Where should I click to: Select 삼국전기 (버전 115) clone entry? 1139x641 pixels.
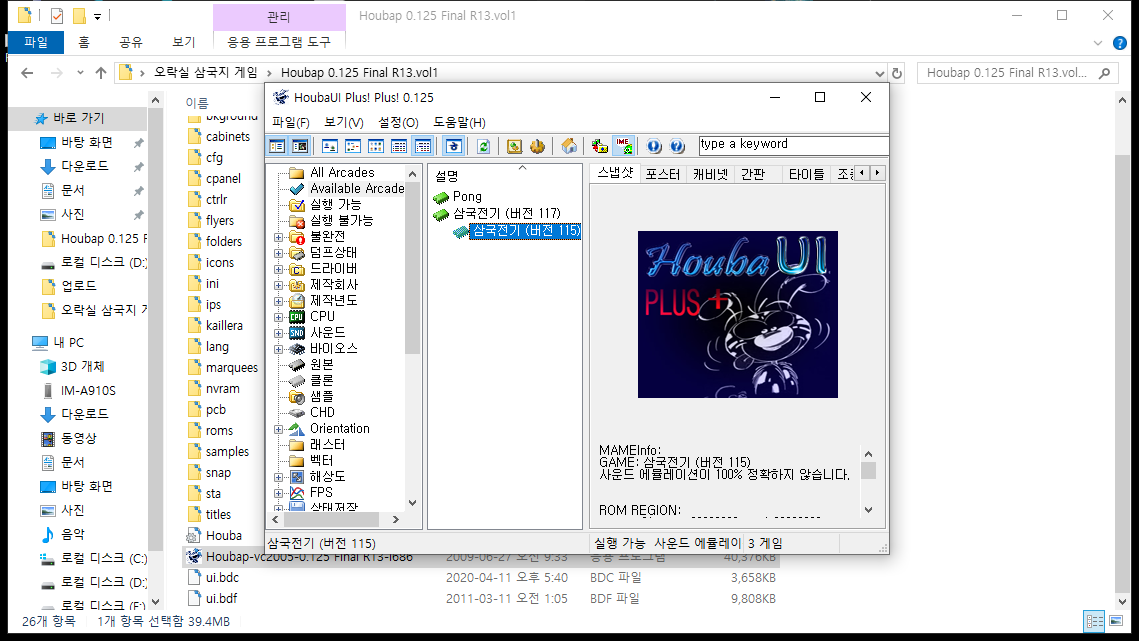(x=525, y=231)
